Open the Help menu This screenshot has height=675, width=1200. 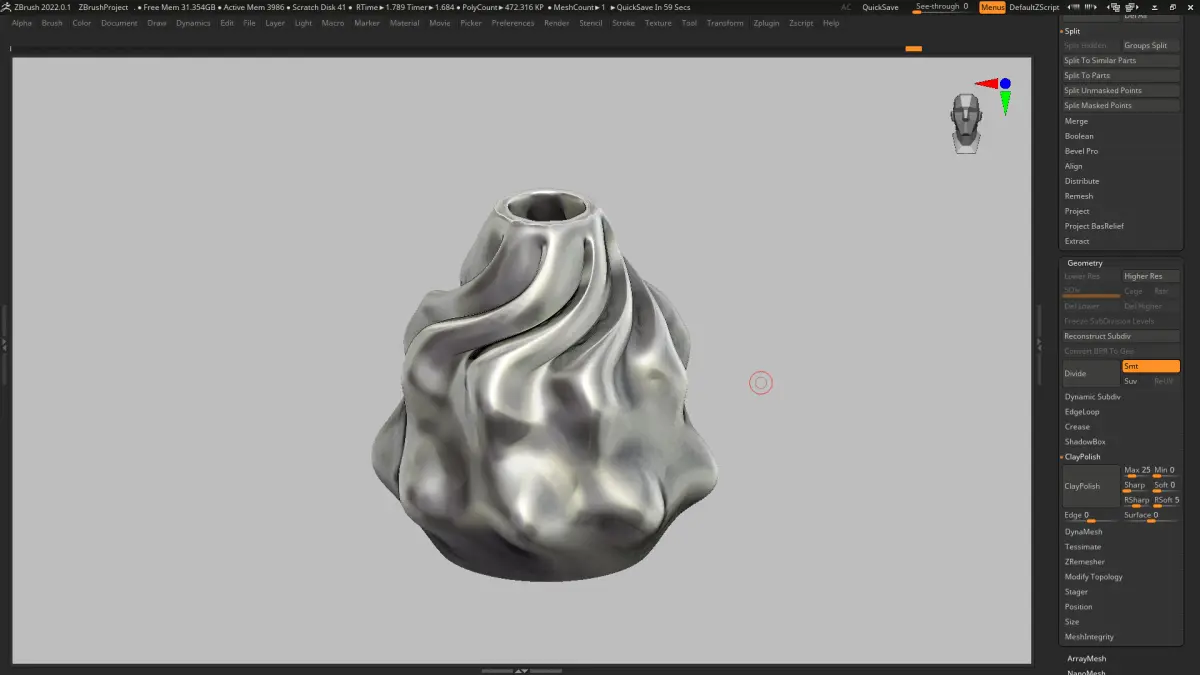click(831, 23)
